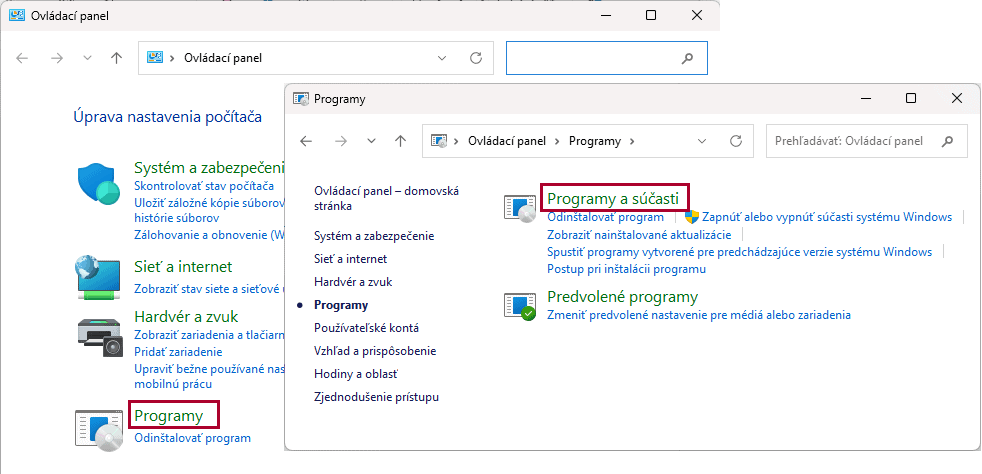Click up arrow in Programy window toolbar

point(400,141)
